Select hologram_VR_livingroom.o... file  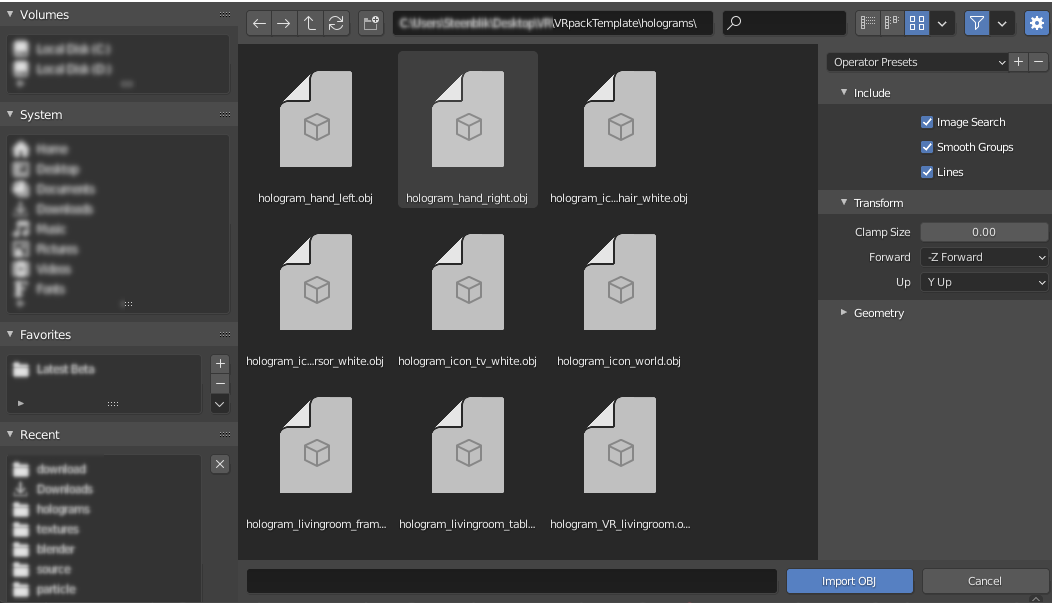coord(619,455)
